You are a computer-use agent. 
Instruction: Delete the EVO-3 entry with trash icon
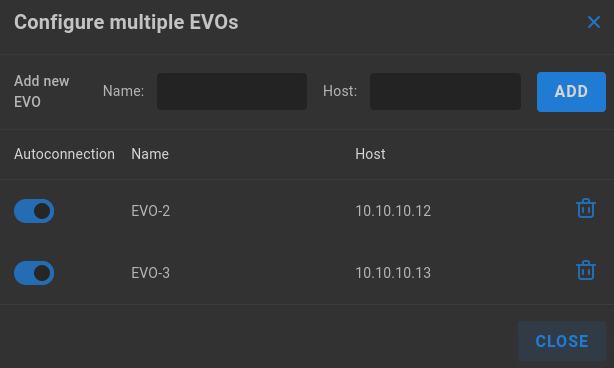point(586,270)
